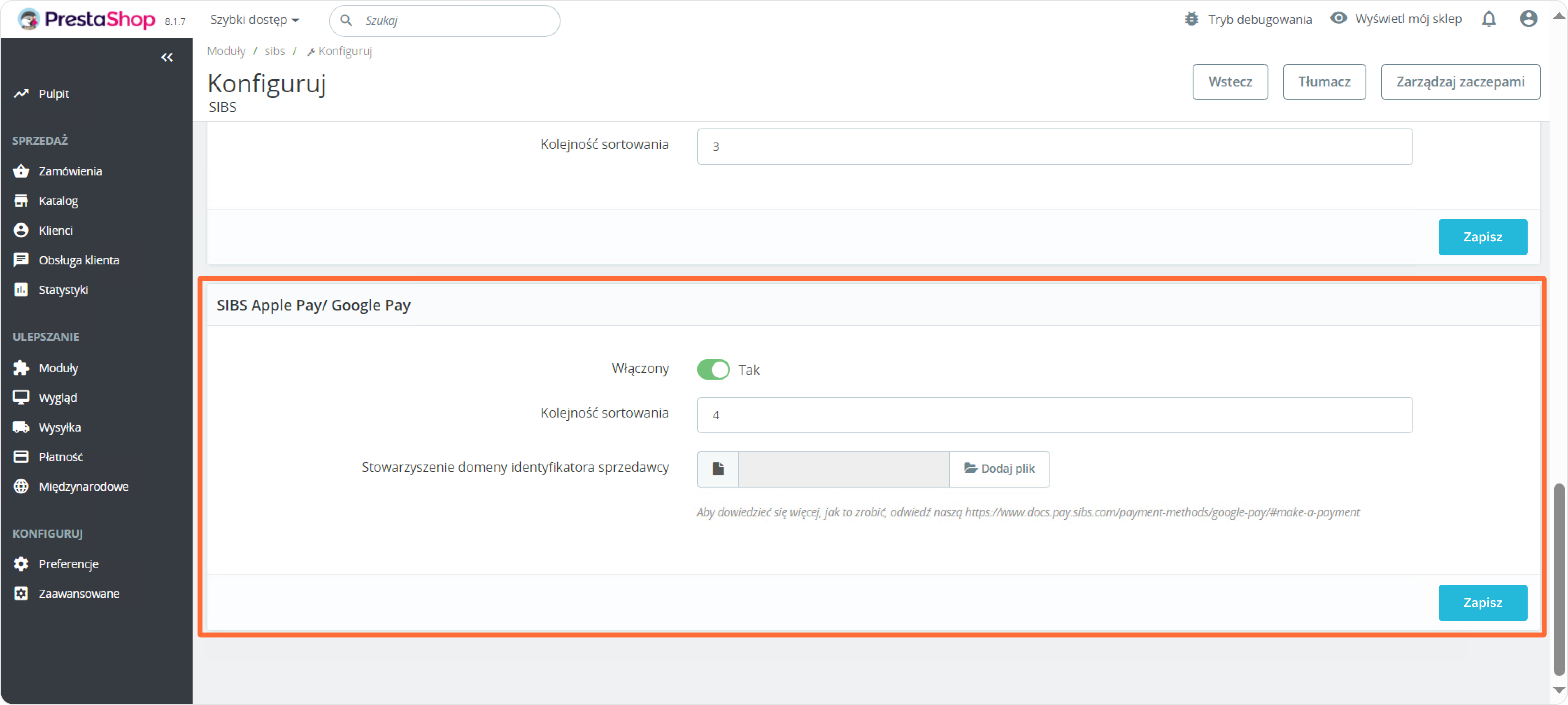
Task: Click the debug mode bug icon
Action: click(x=1191, y=19)
